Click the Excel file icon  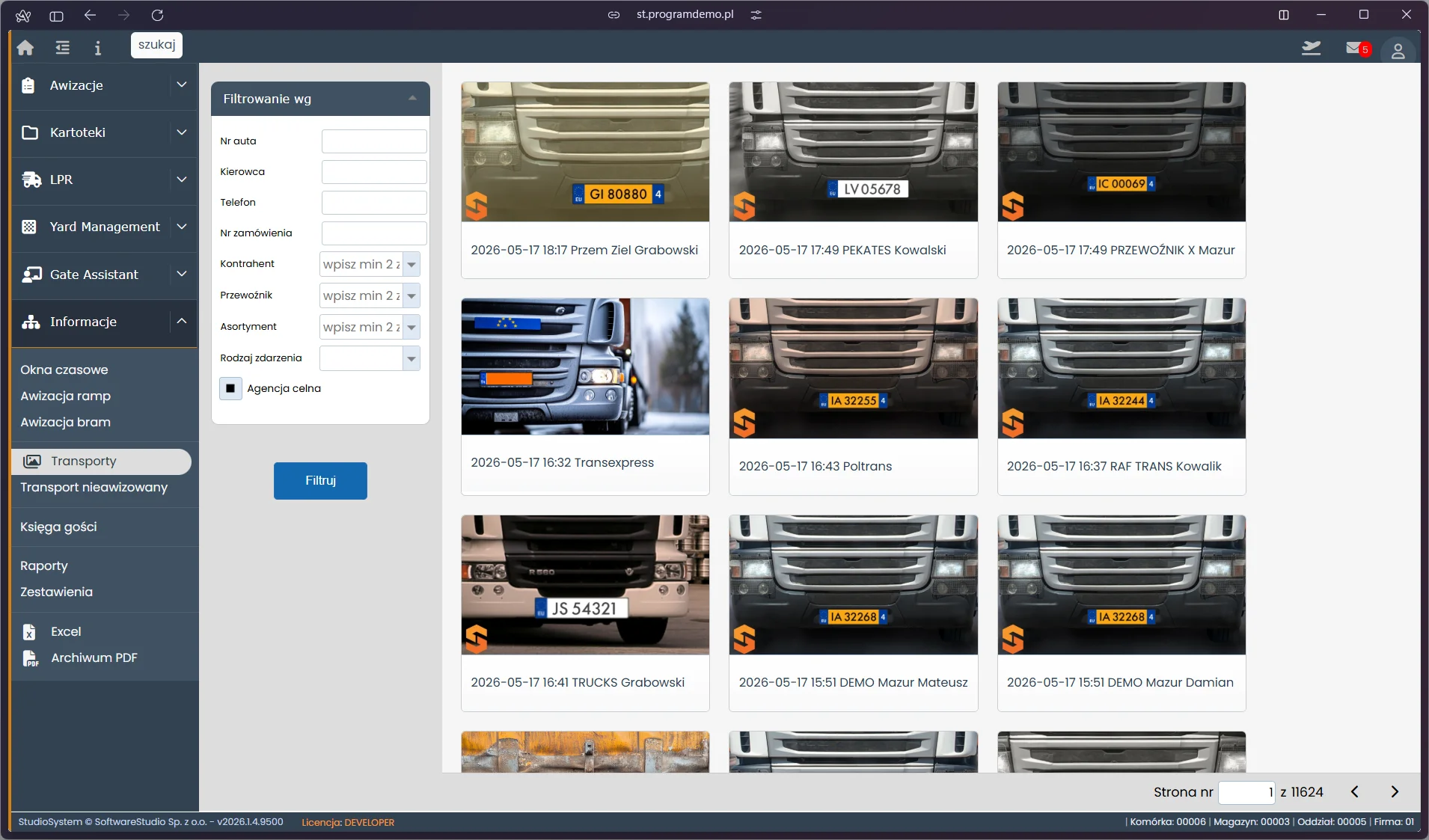29,632
